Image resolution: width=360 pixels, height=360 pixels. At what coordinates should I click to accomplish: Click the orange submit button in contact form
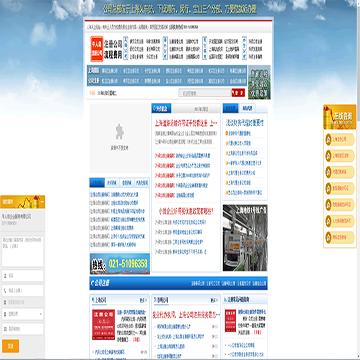[x=10, y=346]
